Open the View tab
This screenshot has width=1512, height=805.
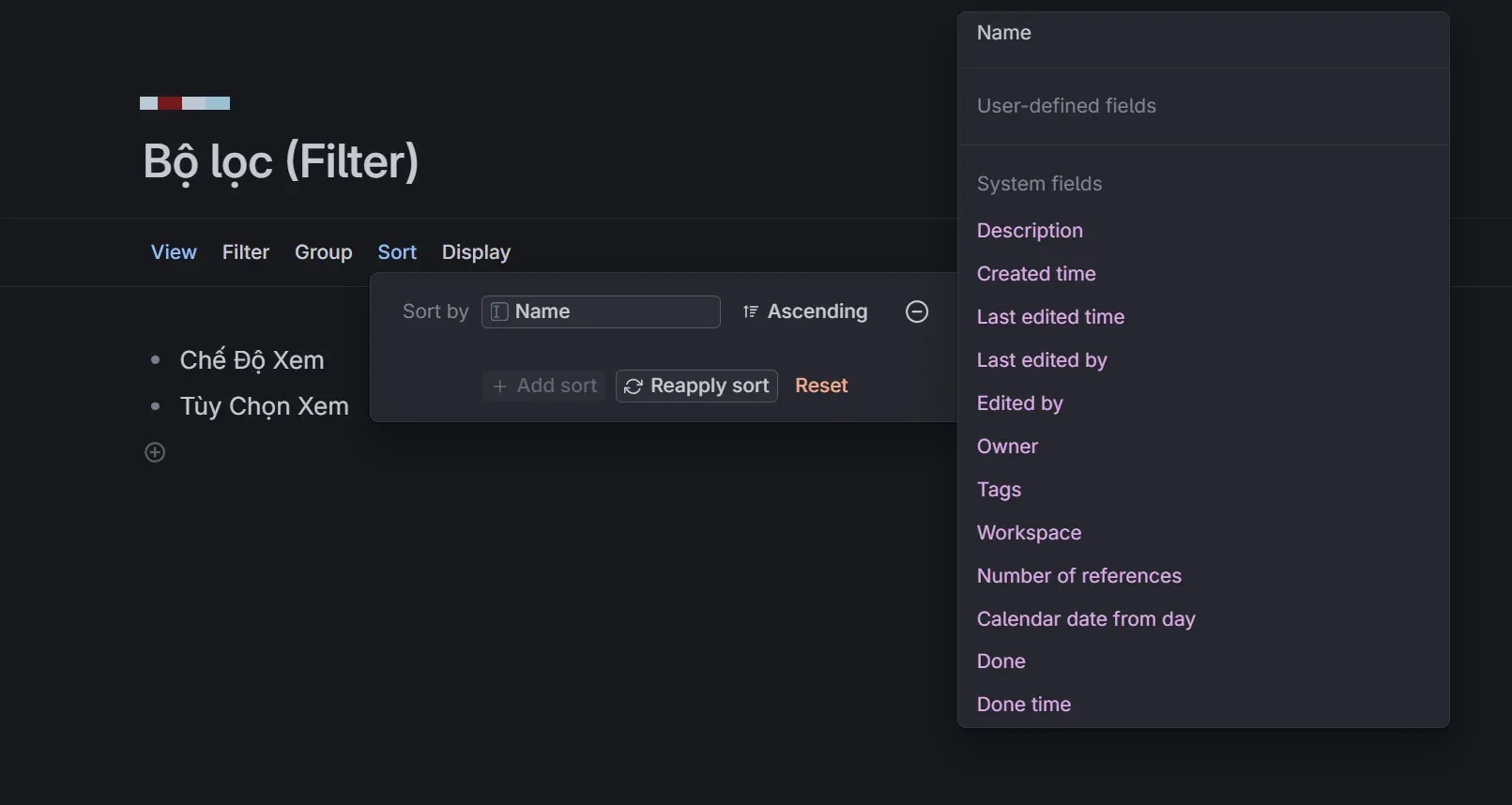click(174, 252)
